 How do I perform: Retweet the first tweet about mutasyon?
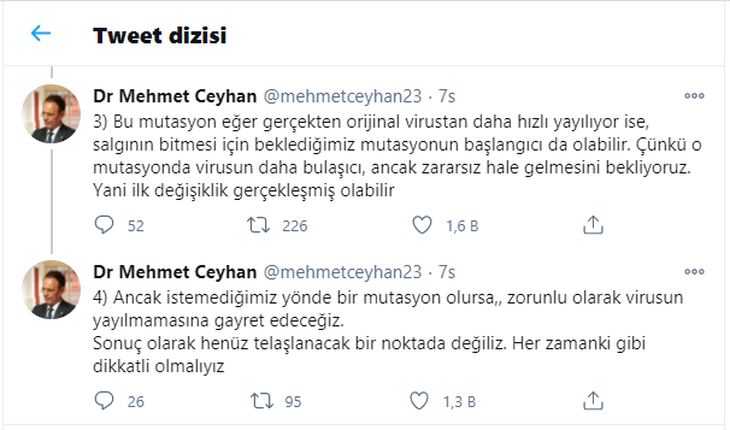(x=260, y=225)
